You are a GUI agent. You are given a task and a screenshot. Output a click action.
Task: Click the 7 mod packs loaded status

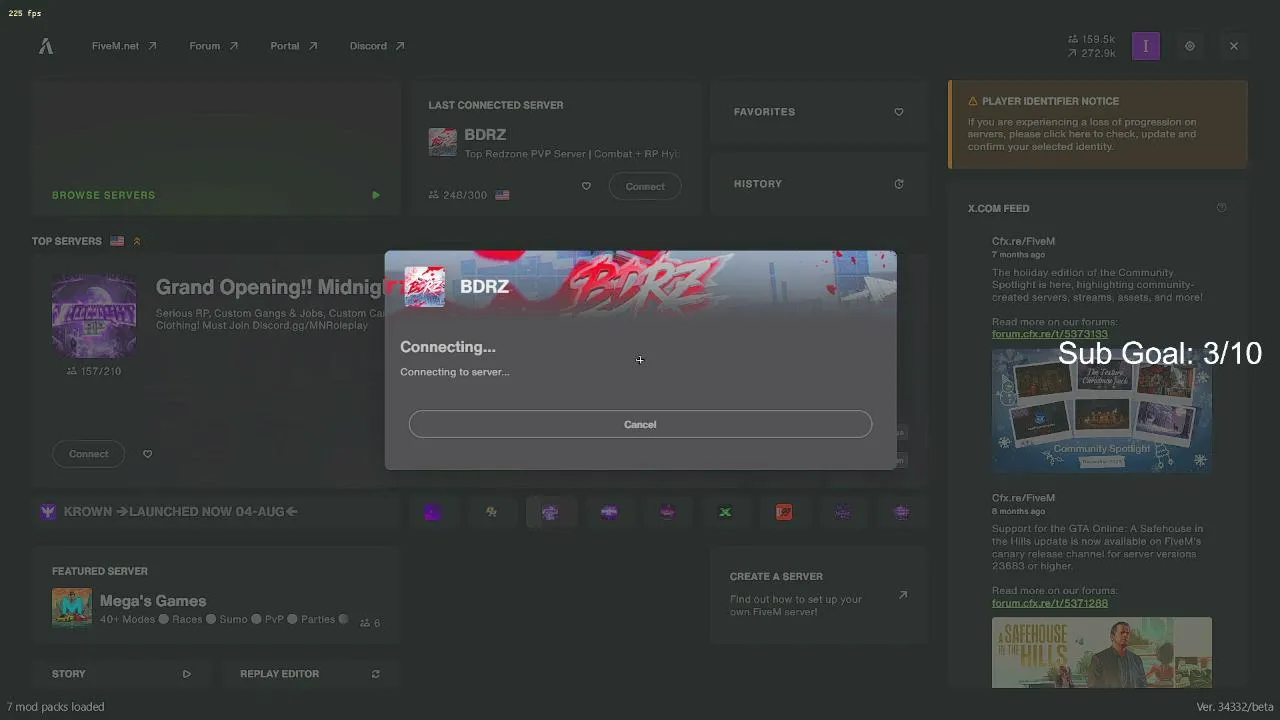click(x=55, y=707)
